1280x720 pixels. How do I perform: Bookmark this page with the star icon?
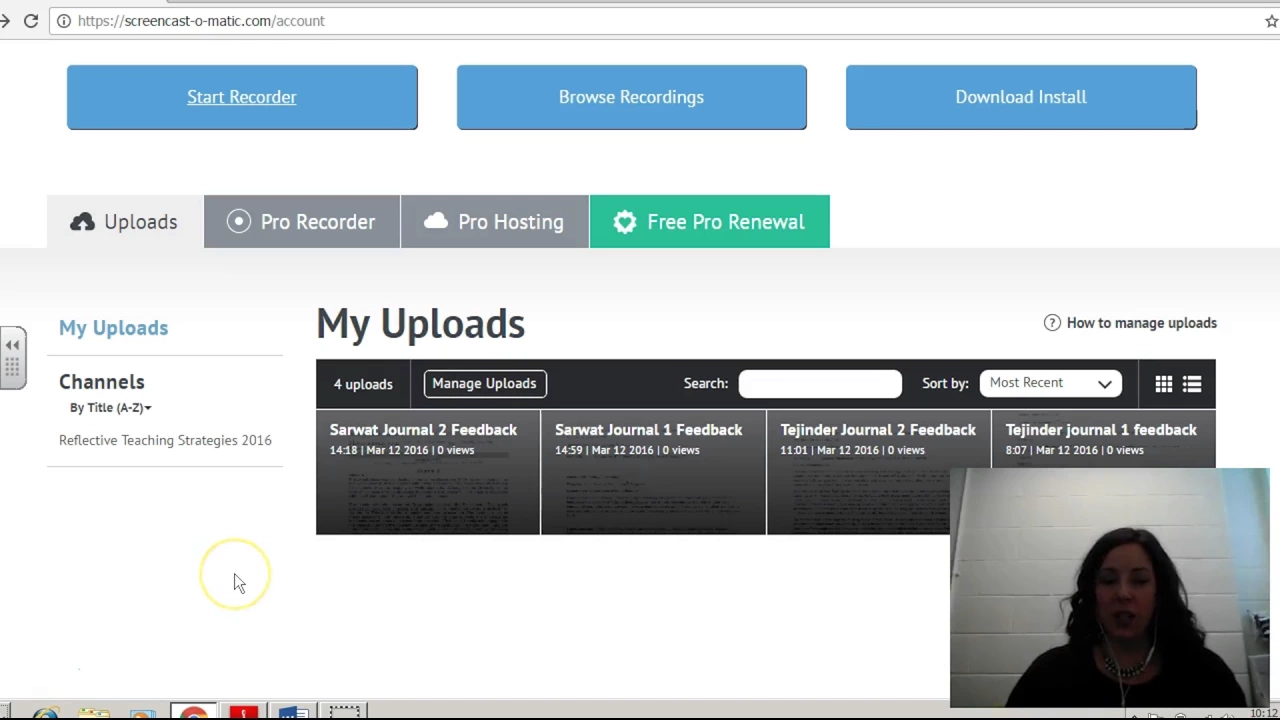[1271, 20]
